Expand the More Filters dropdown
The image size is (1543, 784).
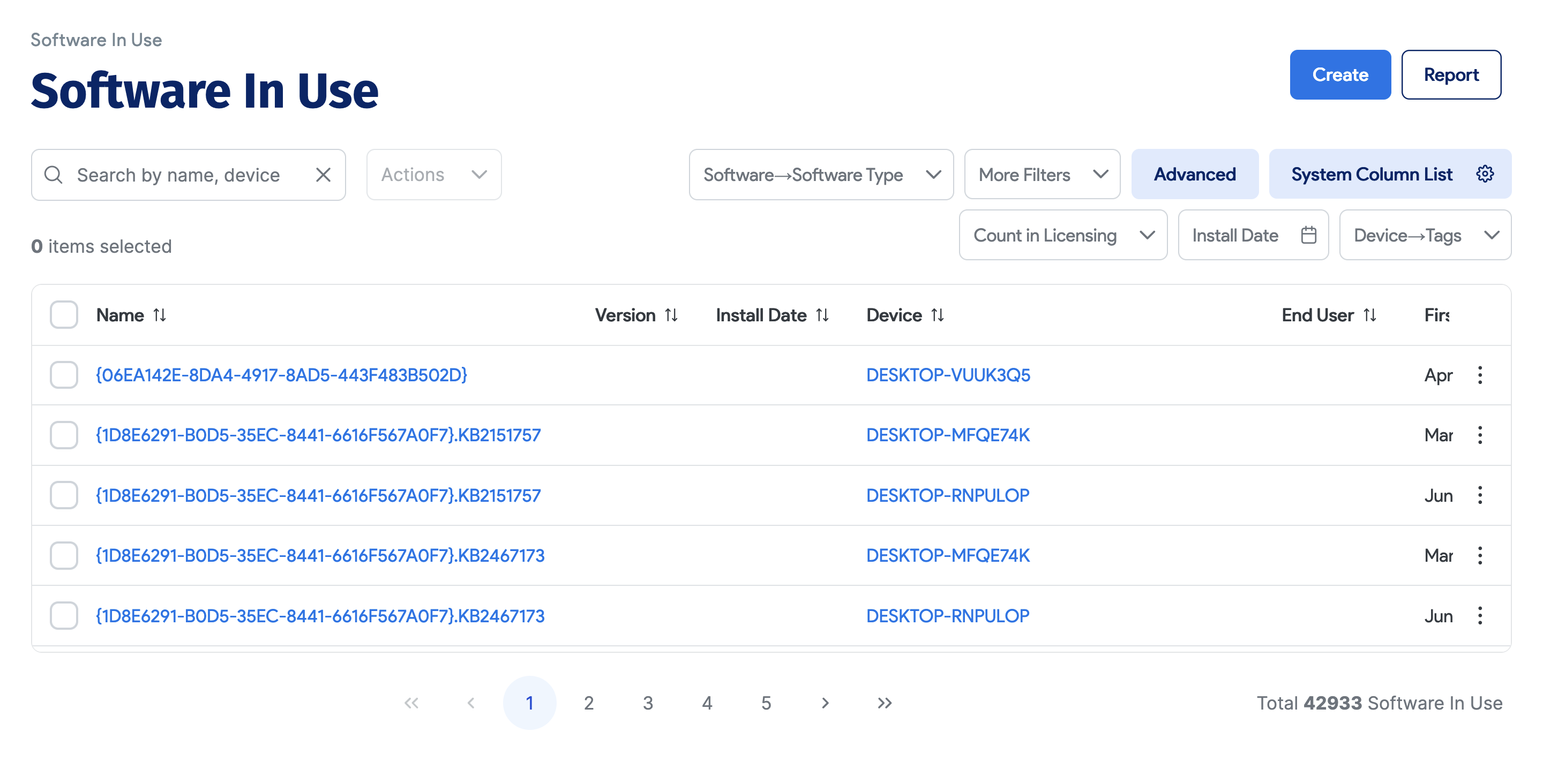click(x=1042, y=174)
